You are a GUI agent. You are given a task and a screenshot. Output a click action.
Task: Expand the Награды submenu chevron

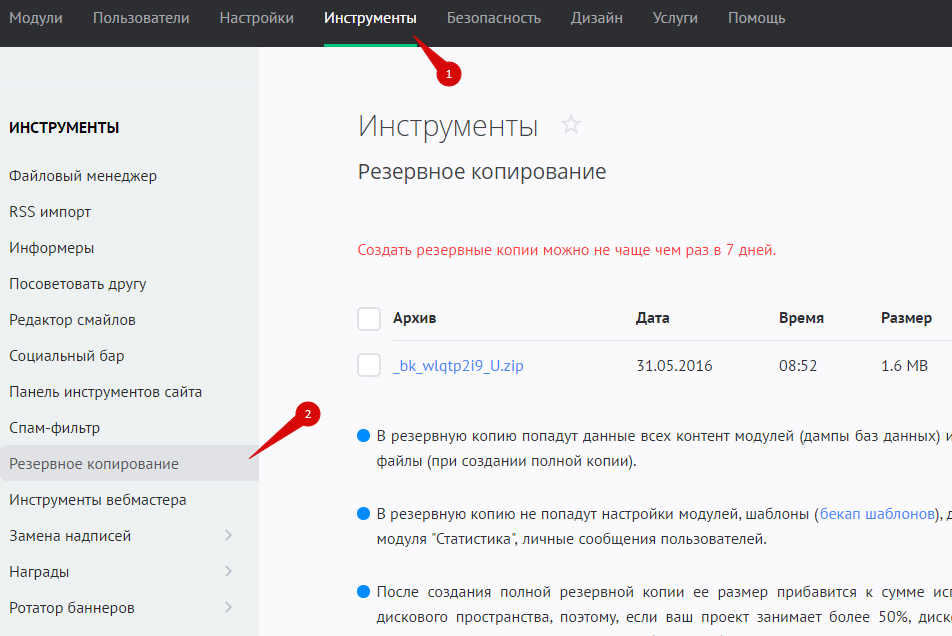(x=228, y=572)
